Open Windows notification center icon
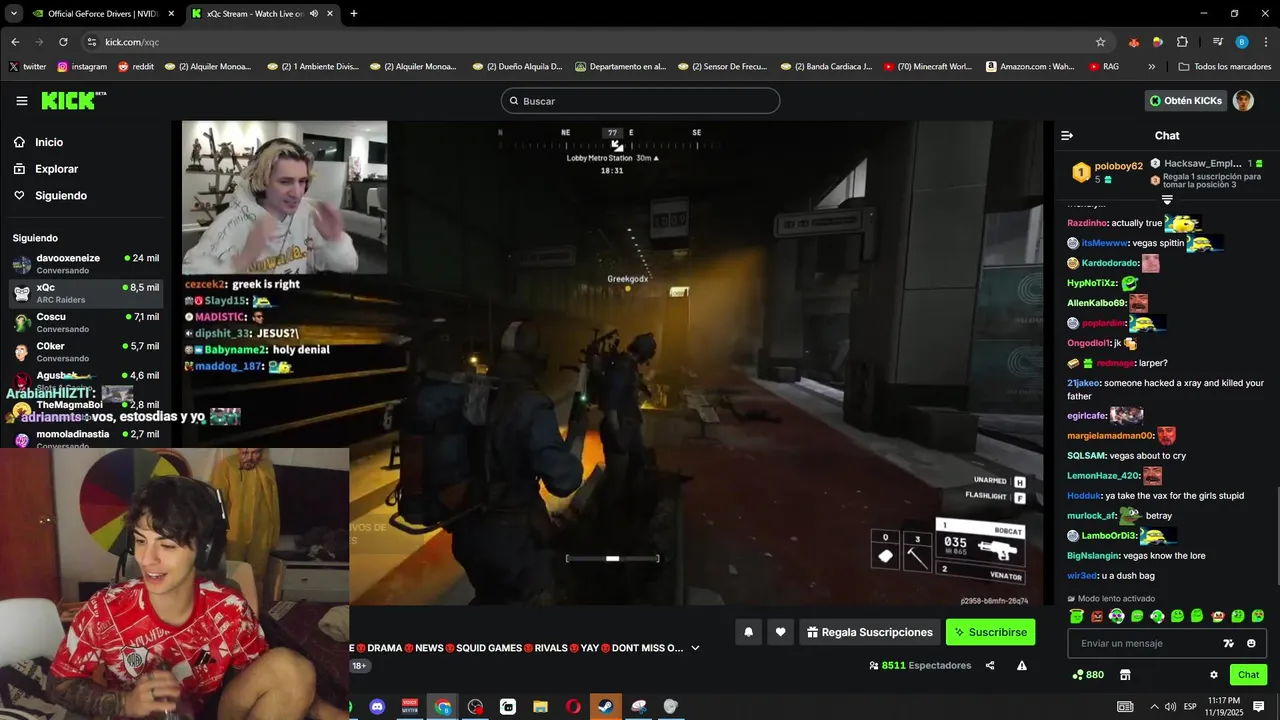1280x720 pixels. [x=1259, y=707]
